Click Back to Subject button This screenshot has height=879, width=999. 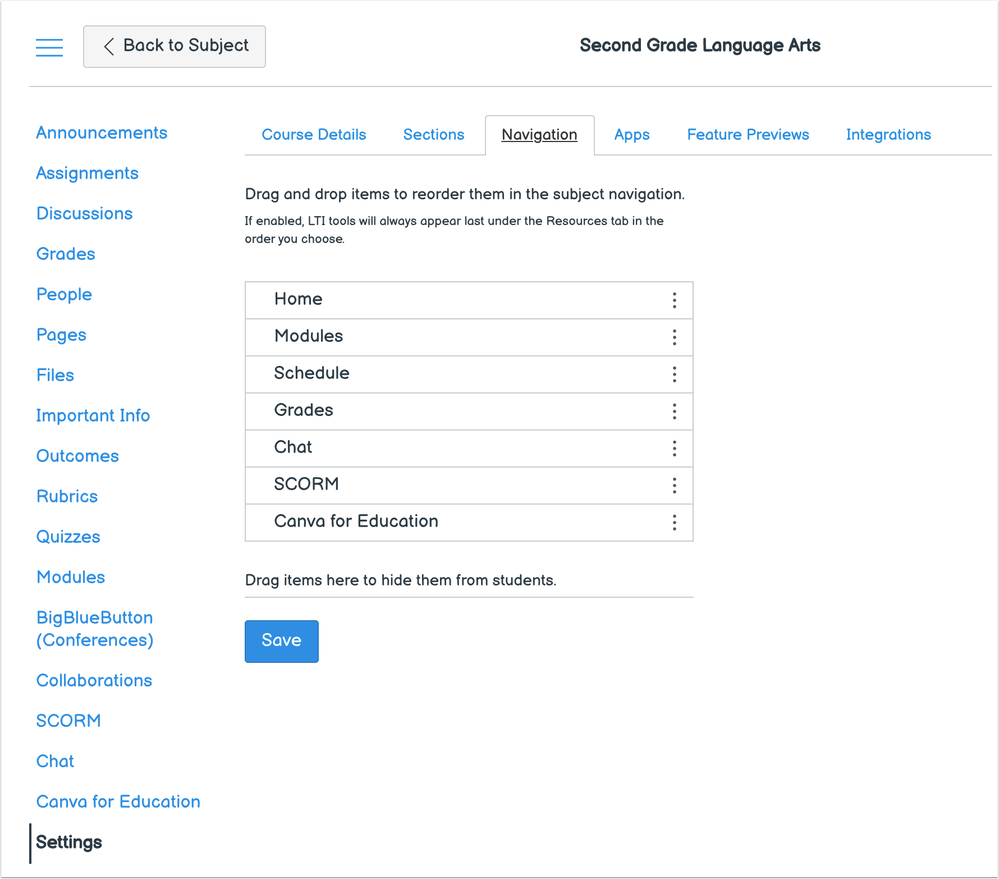(175, 46)
